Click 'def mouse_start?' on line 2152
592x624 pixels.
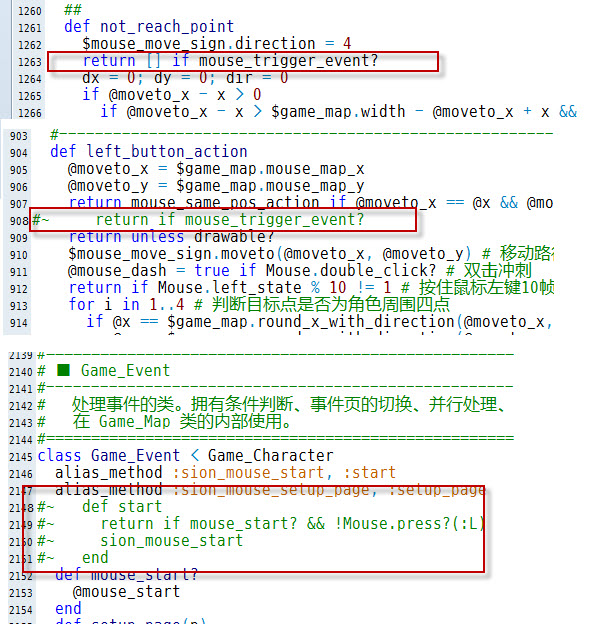pos(127,575)
